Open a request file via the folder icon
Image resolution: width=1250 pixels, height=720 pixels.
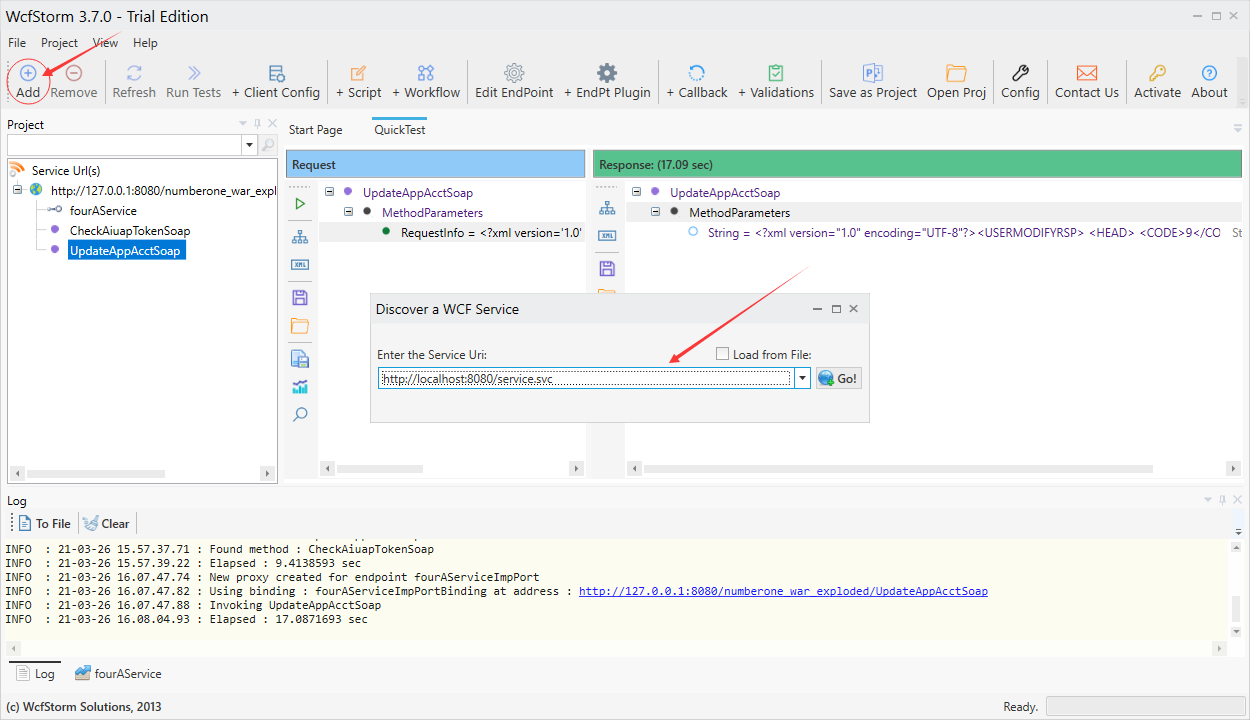tap(299, 323)
